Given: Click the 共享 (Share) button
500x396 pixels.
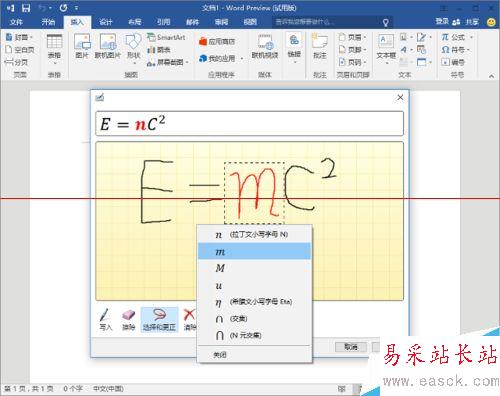Looking at the screenshot, I should point(466,22).
